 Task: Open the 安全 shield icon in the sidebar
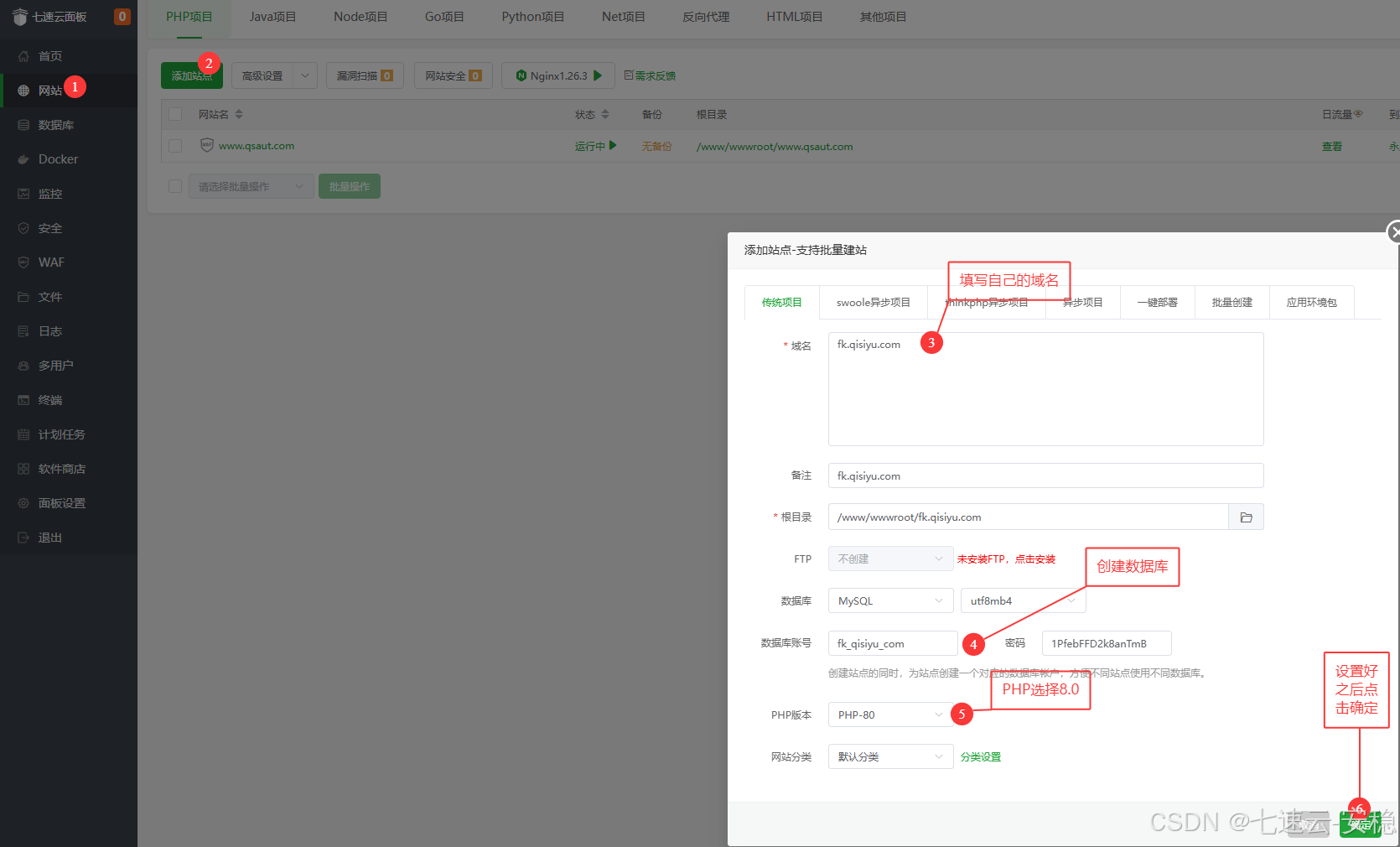(23, 228)
